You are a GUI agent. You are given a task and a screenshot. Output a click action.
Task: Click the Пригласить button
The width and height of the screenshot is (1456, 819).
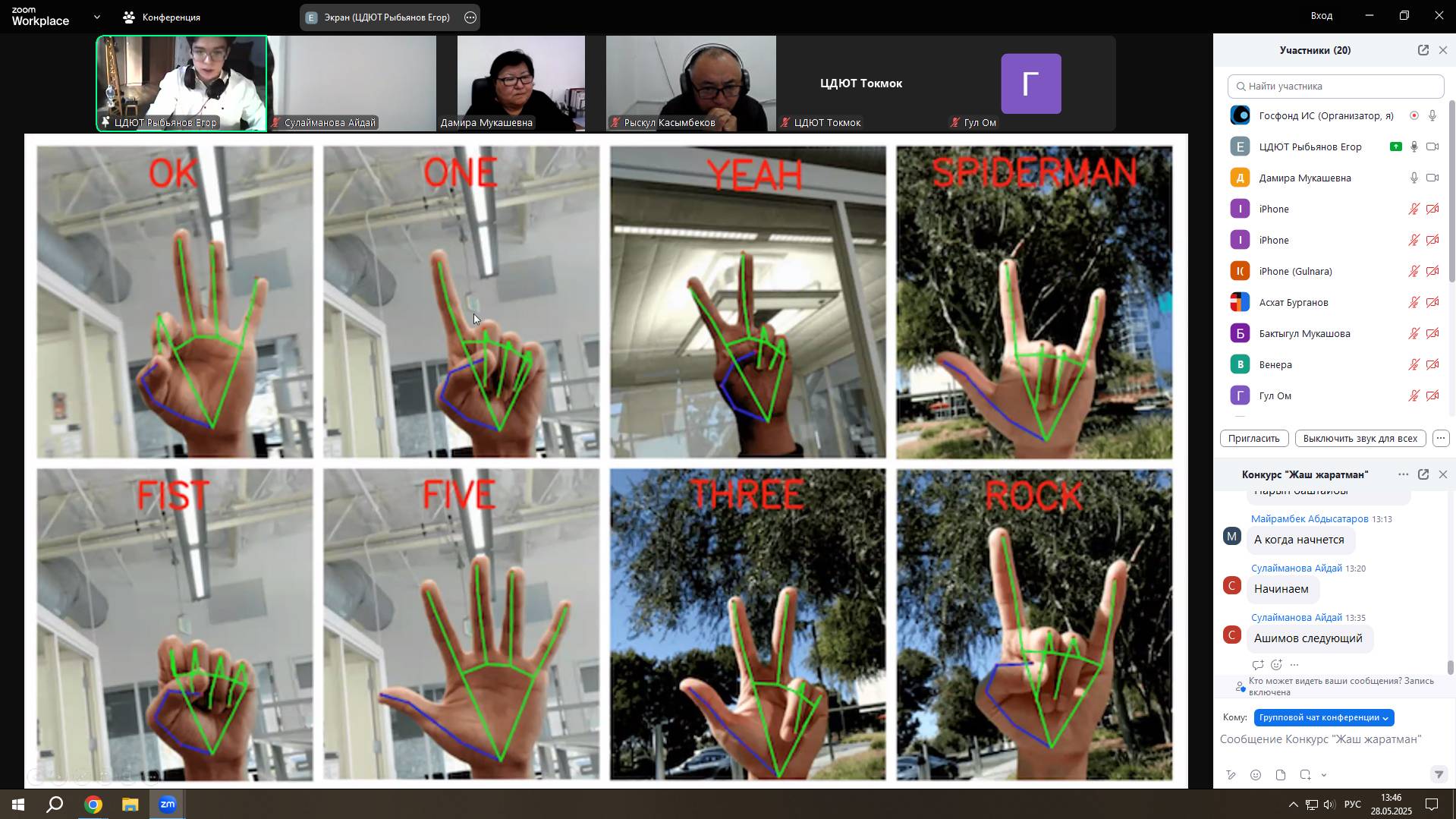pos(1253,438)
